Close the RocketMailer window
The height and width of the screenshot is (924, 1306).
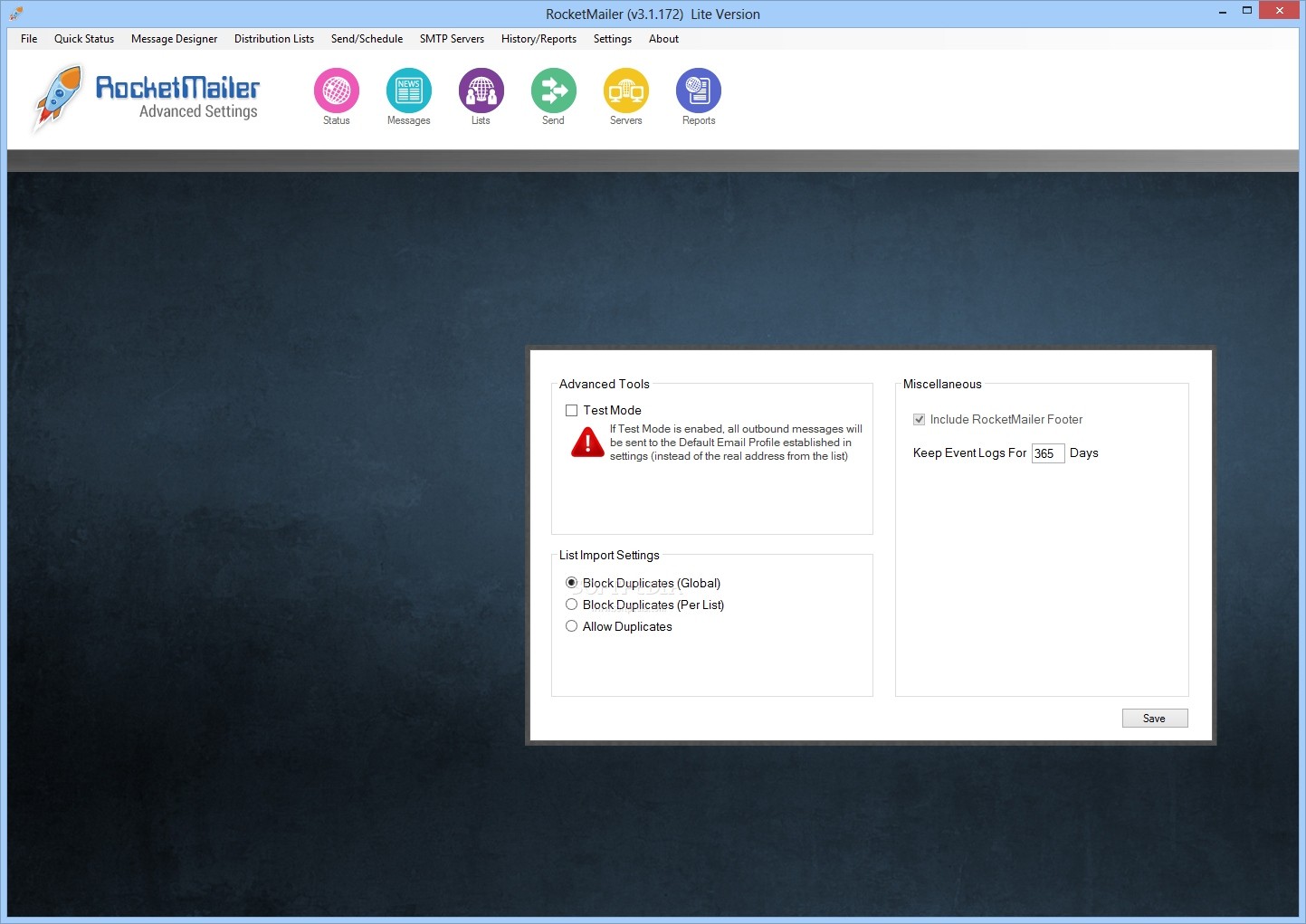tap(1280, 11)
